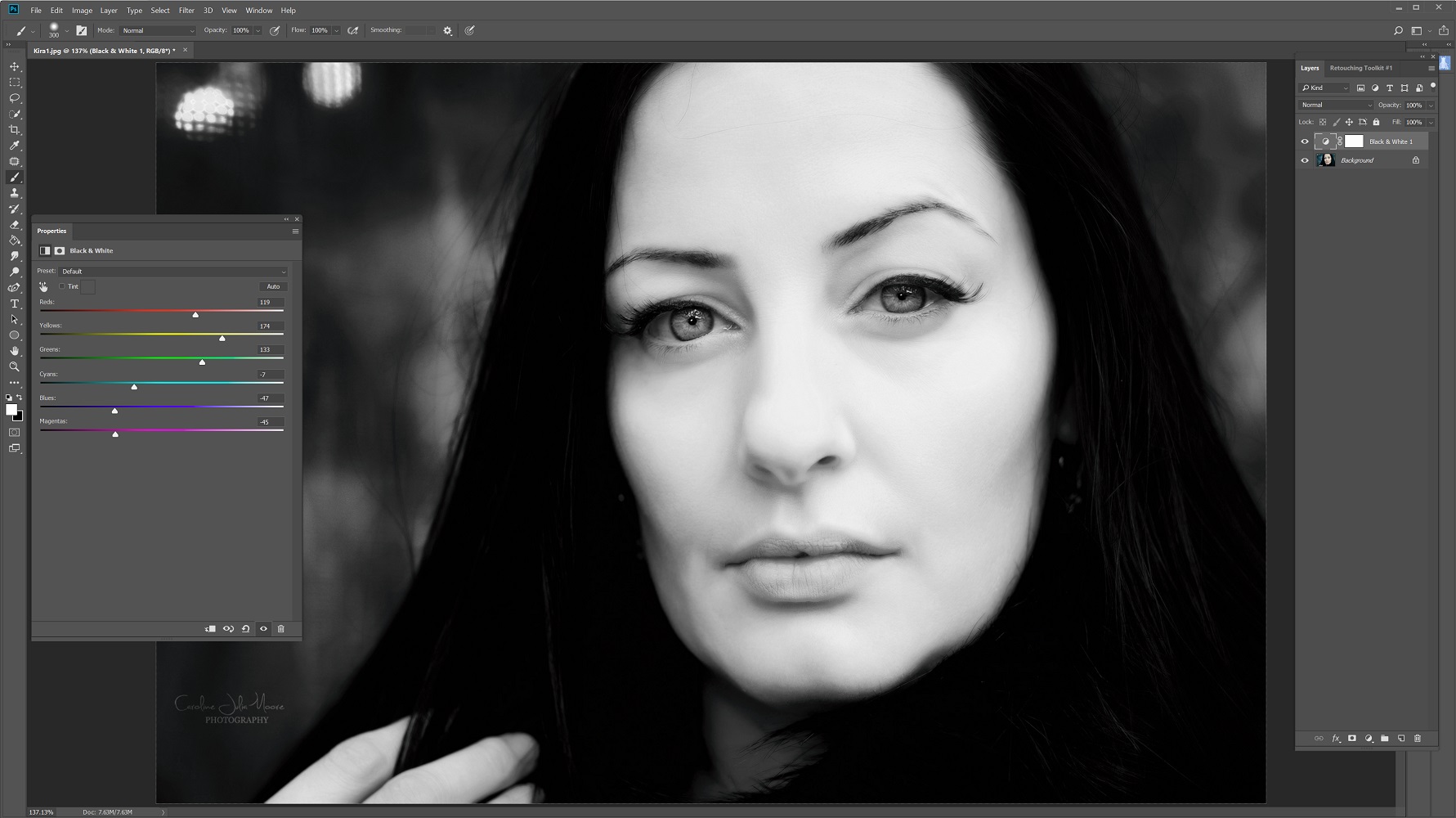Viewport: 1456px width, 818px height.
Task: Open the layer blend mode dropdown
Action: coord(1336,105)
